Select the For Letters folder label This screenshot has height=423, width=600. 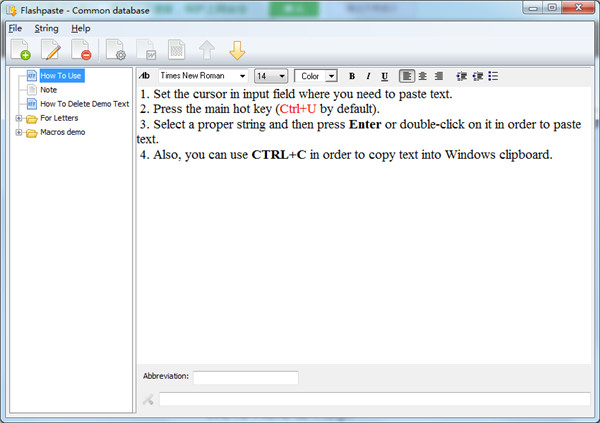coord(59,118)
